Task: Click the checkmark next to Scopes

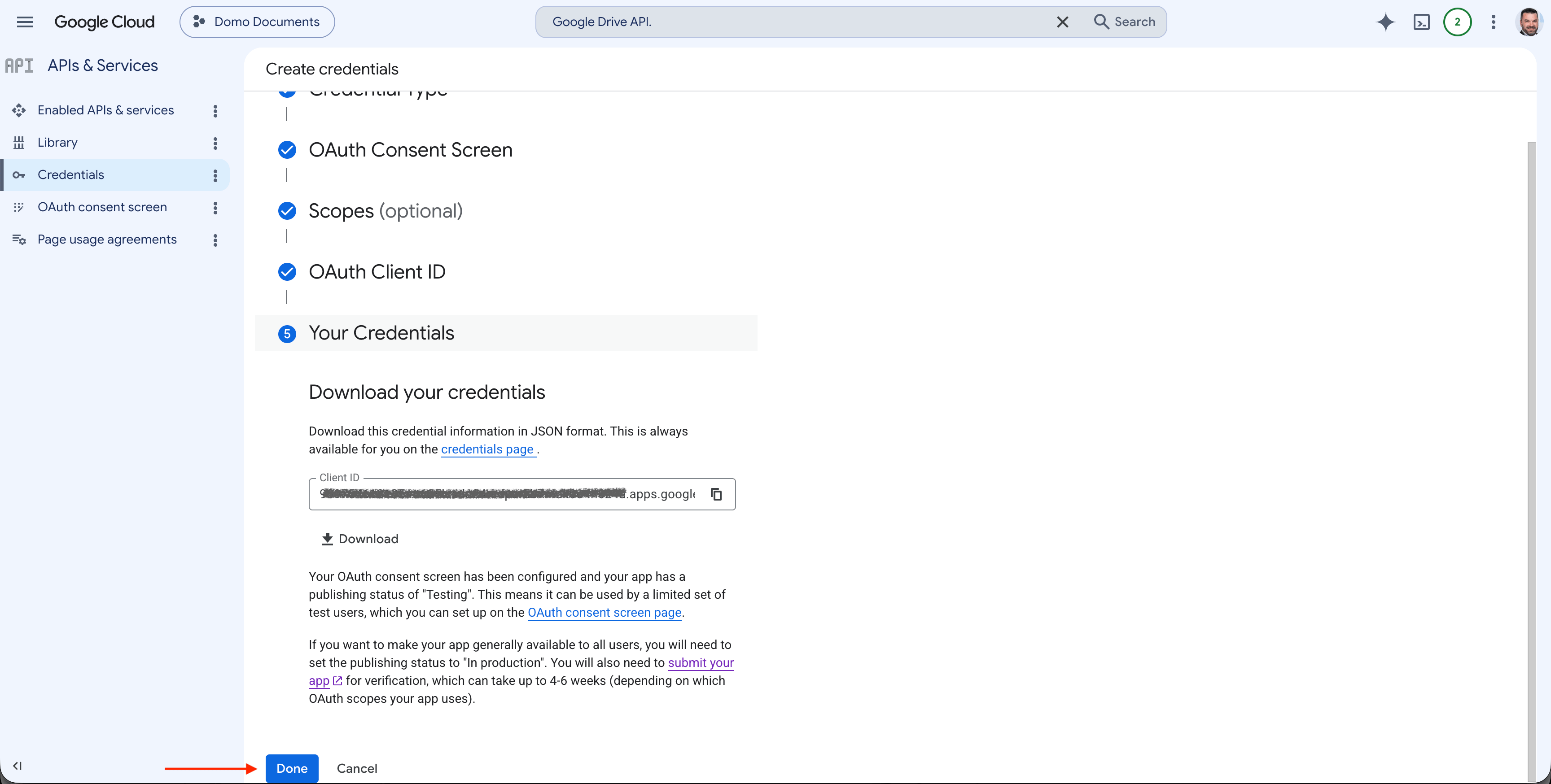Action: click(287, 211)
